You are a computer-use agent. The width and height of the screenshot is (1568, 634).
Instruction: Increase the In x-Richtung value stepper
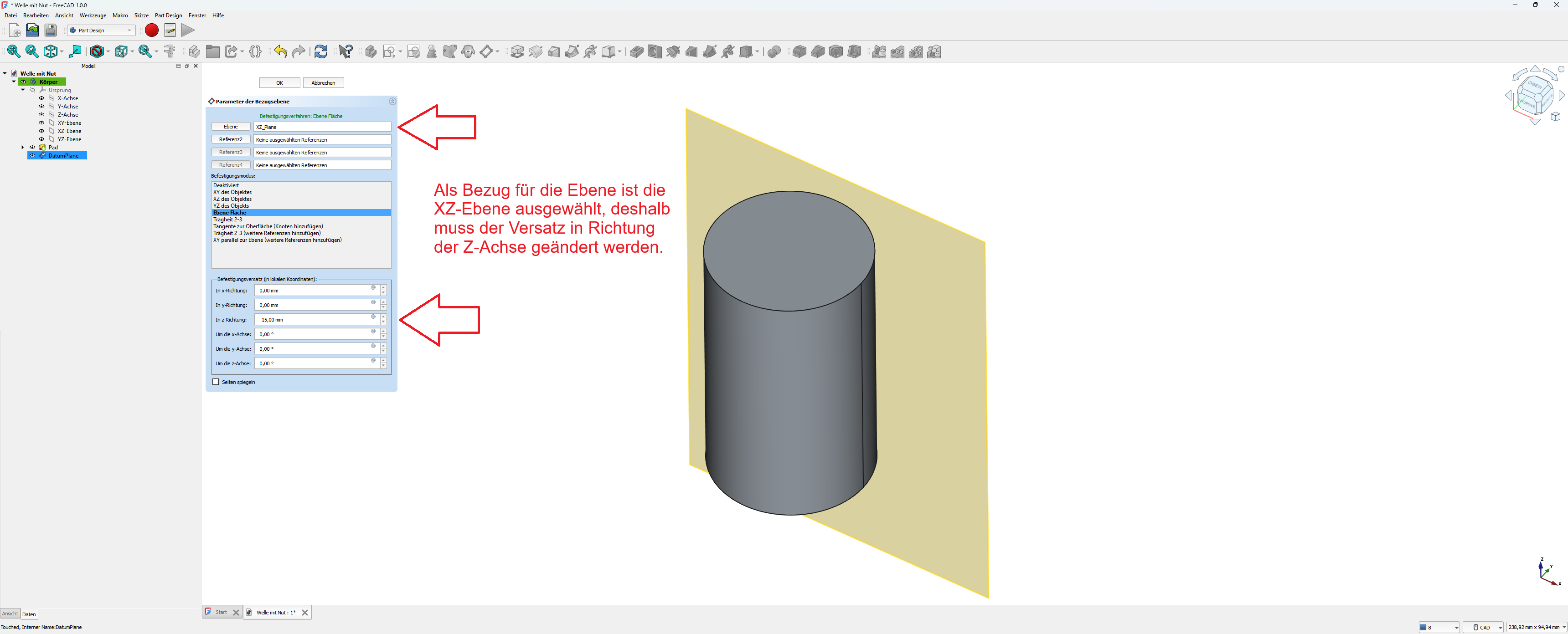point(383,288)
